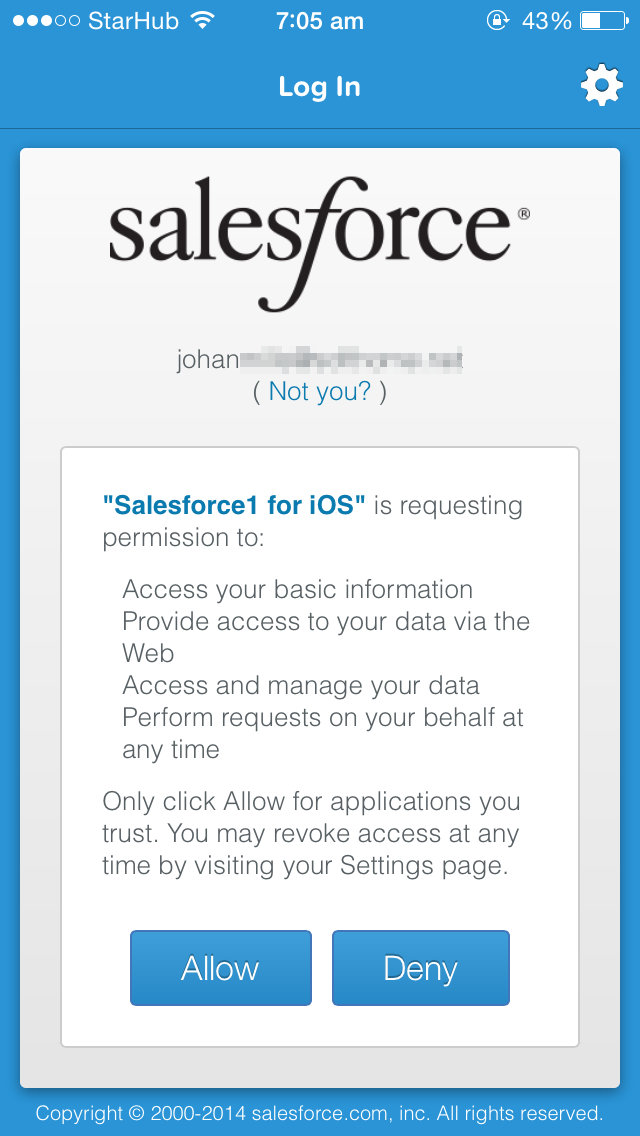The height and width of the screenshot is (1136, 640).
Task: Click the permission request dialog card
Action: coord(320,740)
